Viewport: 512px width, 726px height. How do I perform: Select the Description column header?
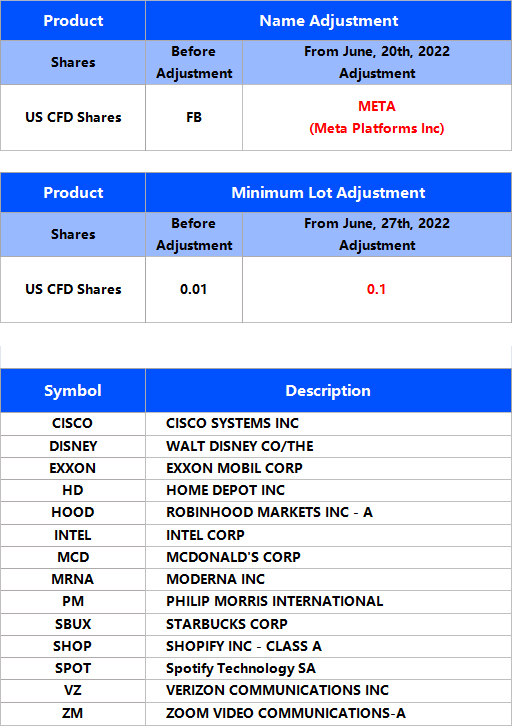(328, 391)
